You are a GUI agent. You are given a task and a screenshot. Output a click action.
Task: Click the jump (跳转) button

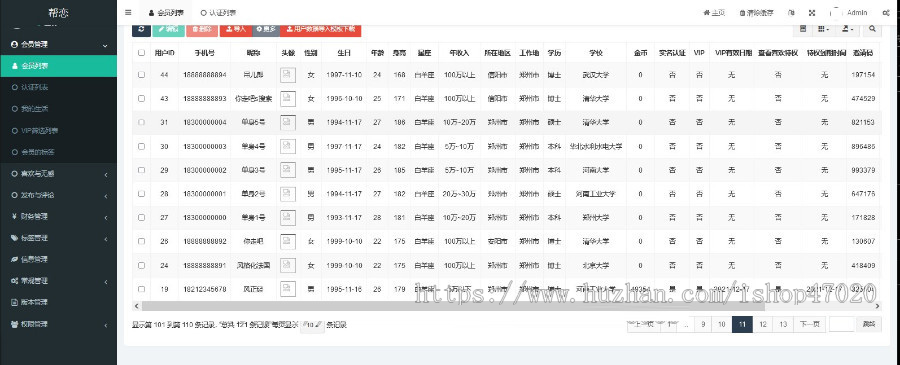869,325
